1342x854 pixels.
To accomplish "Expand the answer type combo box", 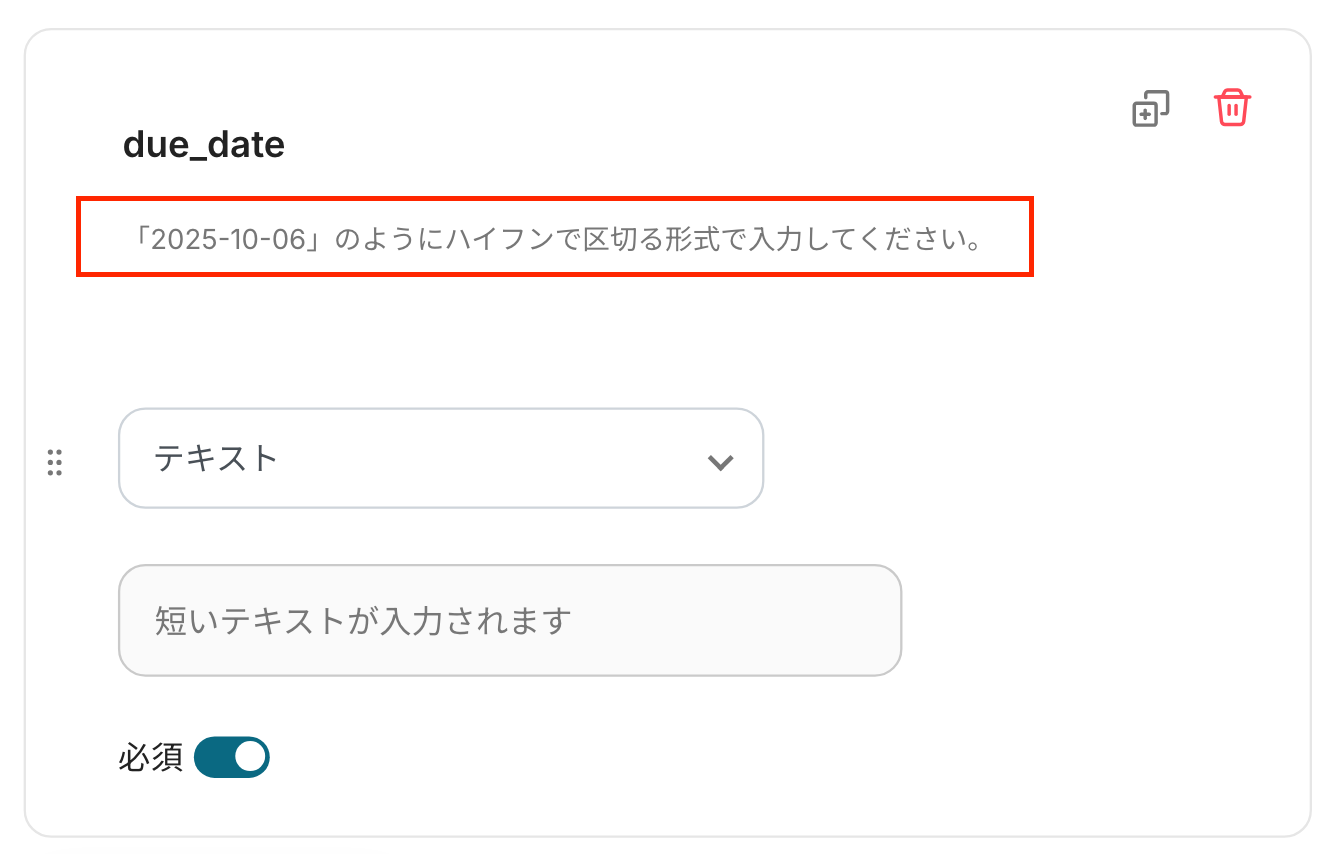I will [440, 458].
